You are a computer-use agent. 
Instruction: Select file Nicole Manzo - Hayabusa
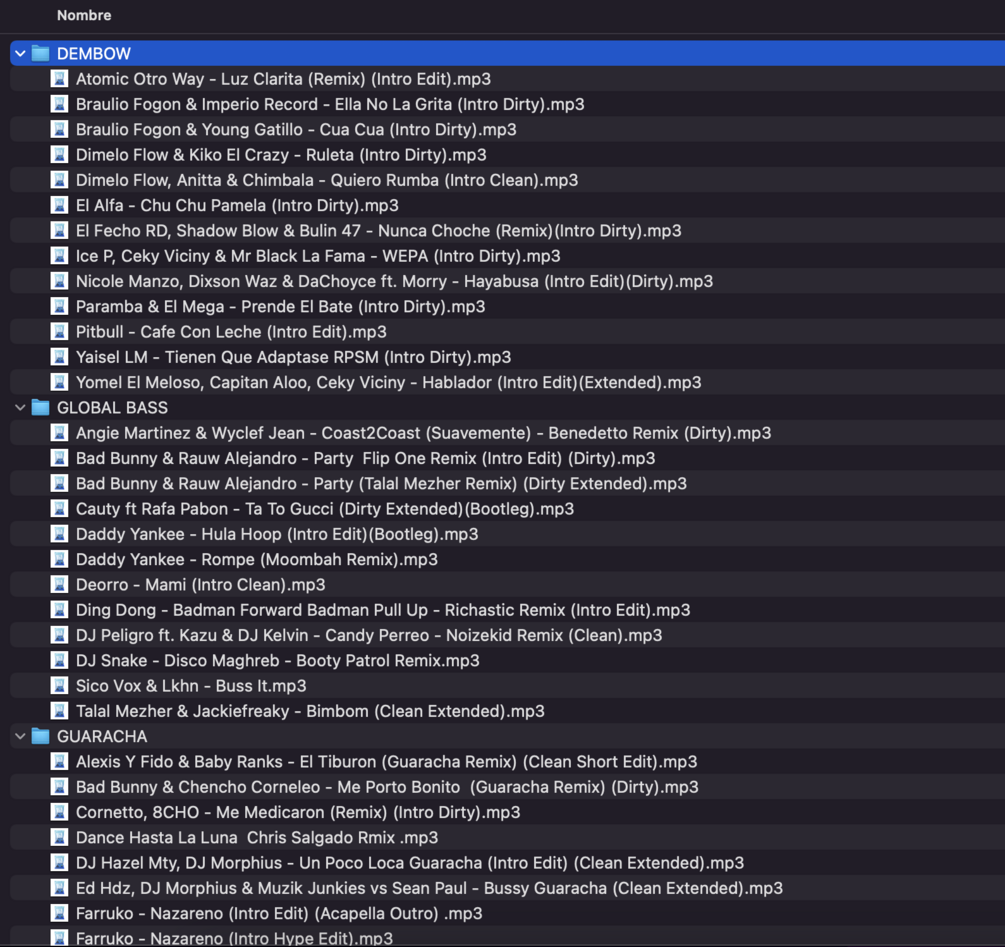394,281
